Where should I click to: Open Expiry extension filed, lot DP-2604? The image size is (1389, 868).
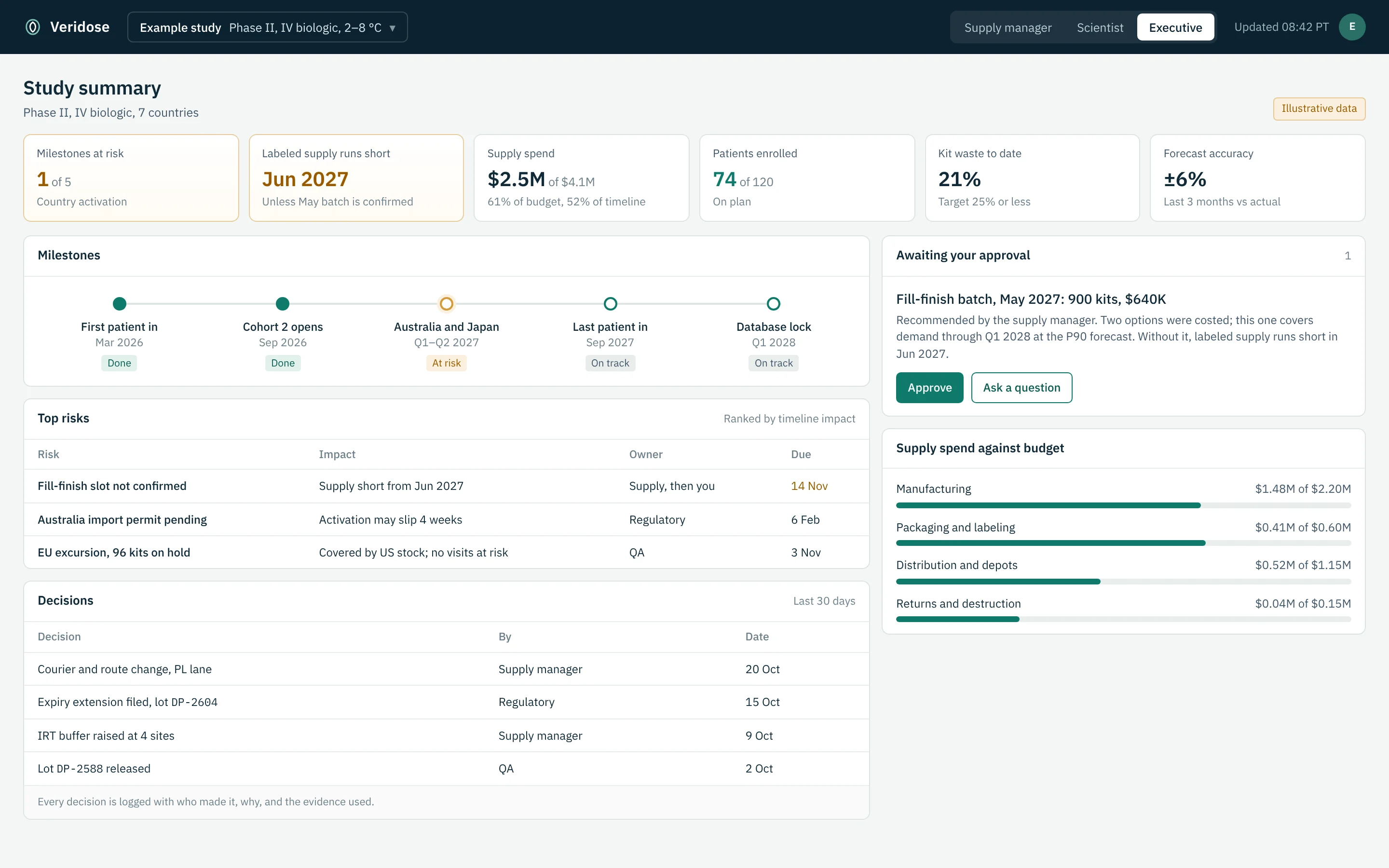446,702
